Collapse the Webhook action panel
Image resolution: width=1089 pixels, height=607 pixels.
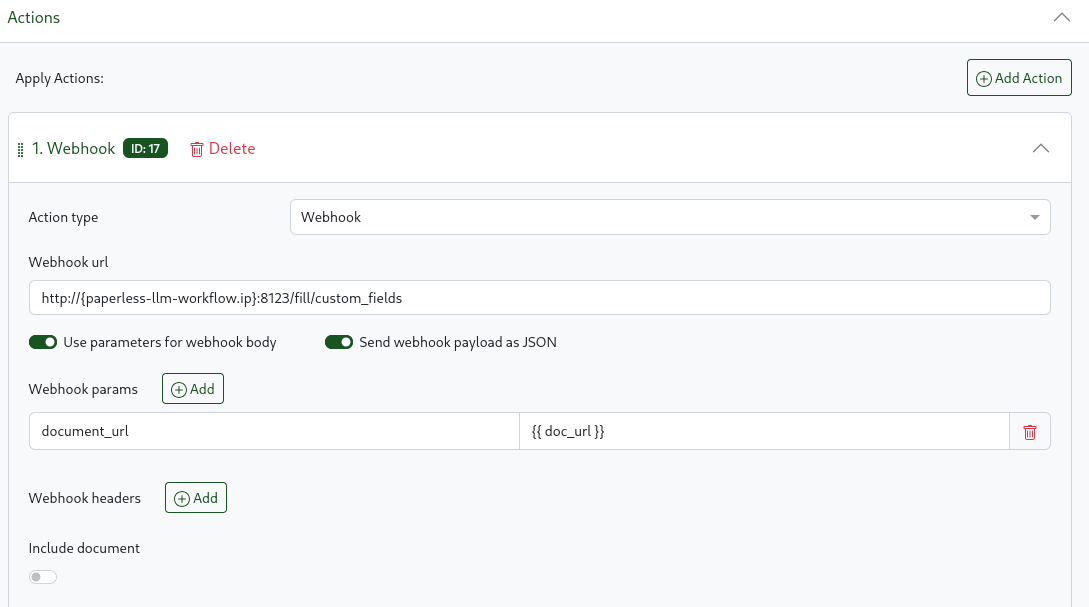point(1041,147)
